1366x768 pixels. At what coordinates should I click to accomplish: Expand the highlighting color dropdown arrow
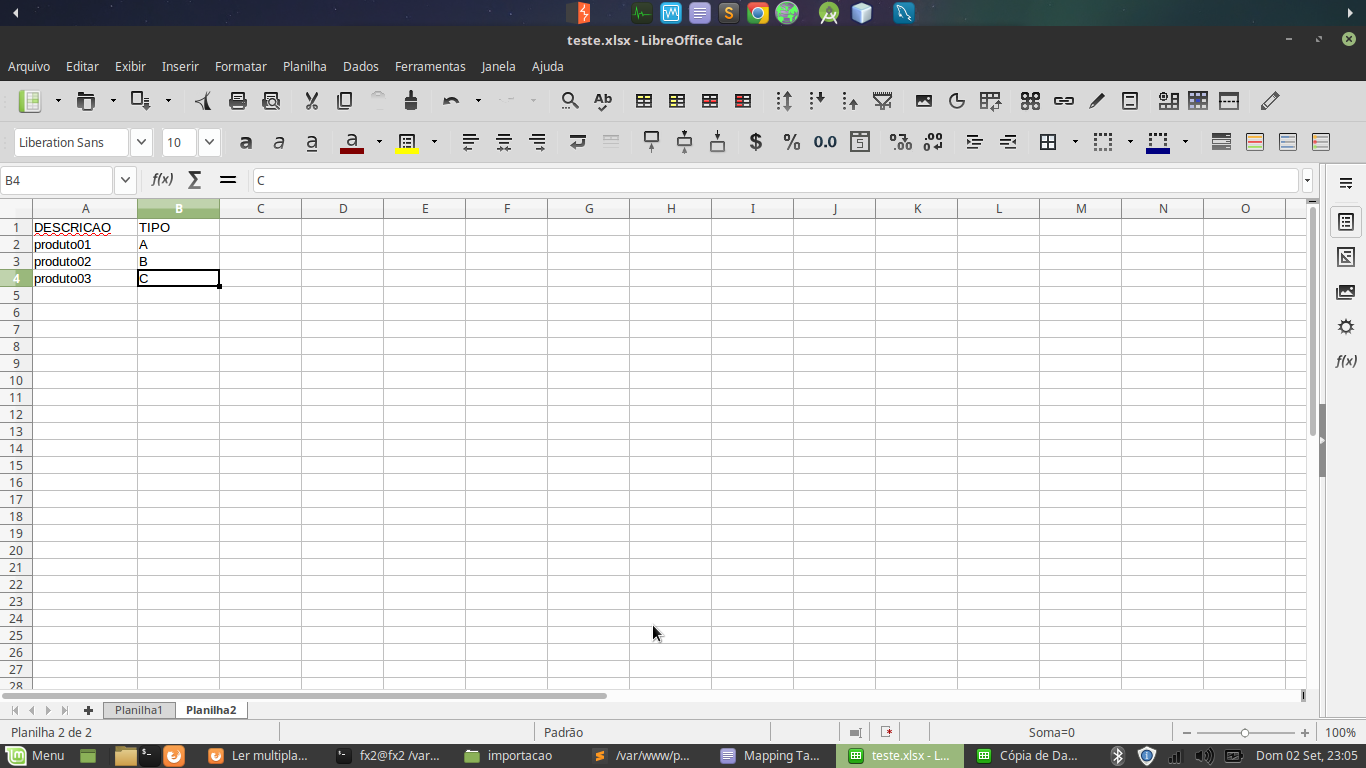[x=434, y=142]
